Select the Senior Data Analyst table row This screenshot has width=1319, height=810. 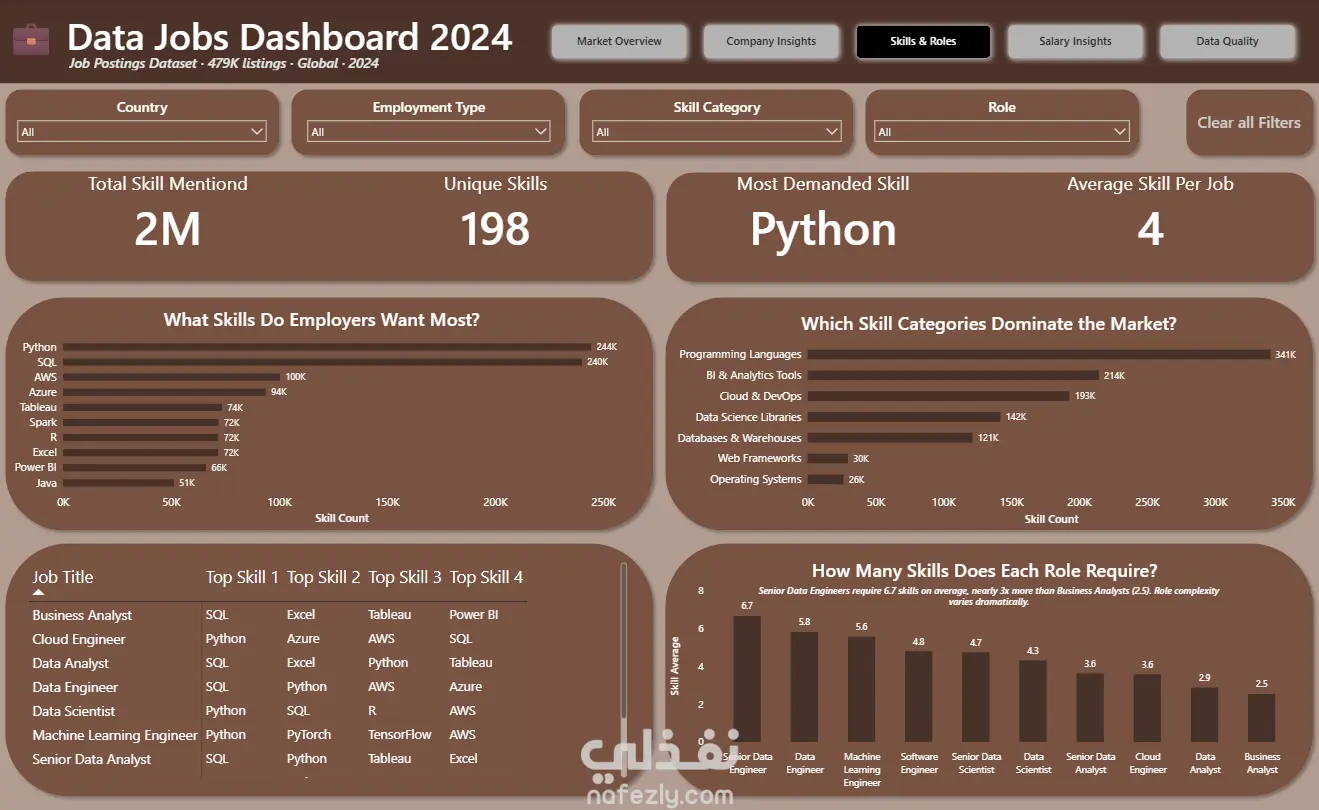pyautogui.click(x=279, y=759)
